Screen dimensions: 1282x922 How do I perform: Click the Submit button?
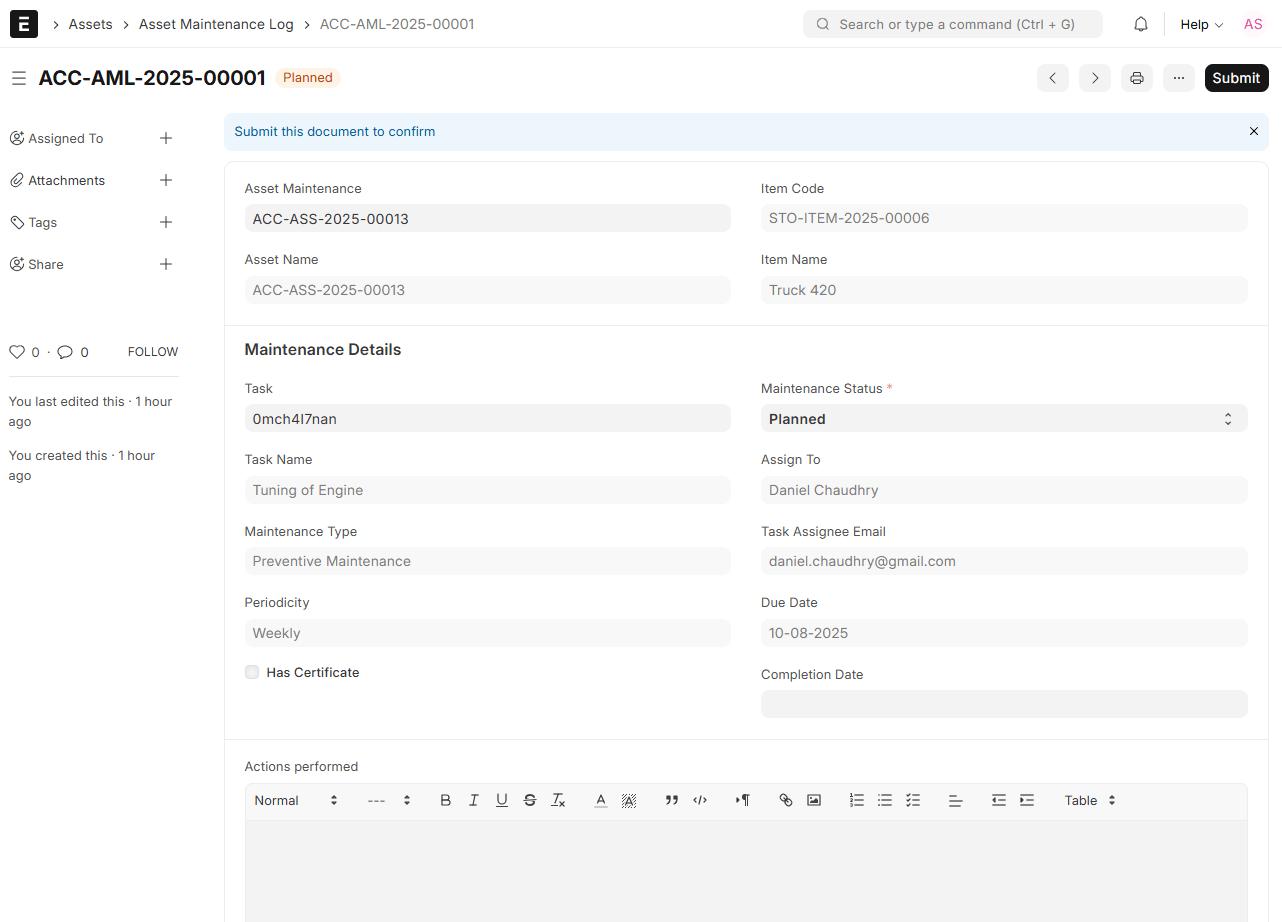[x=1237, y=78]
